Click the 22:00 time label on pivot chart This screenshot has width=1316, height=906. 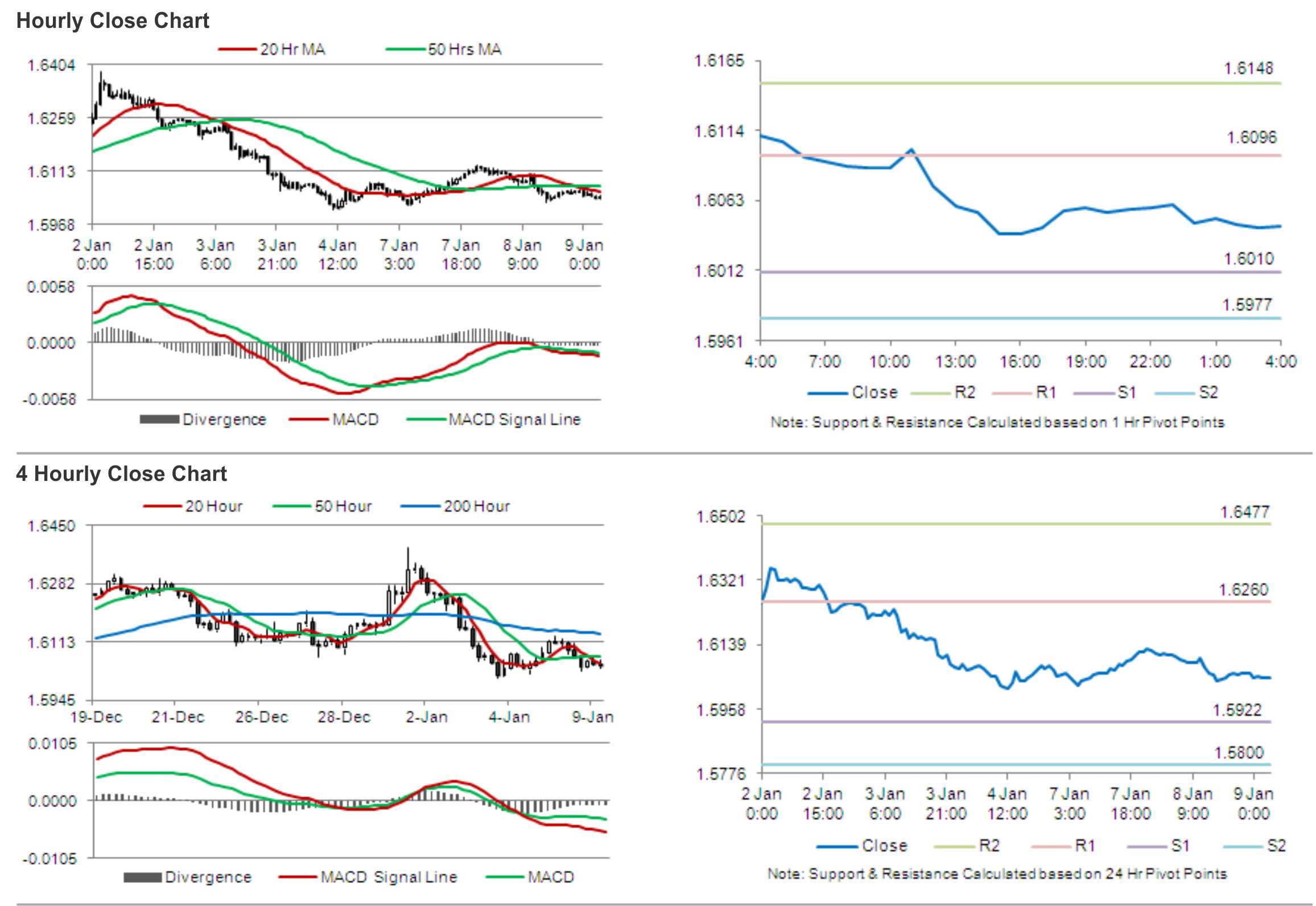(1150, 361)
